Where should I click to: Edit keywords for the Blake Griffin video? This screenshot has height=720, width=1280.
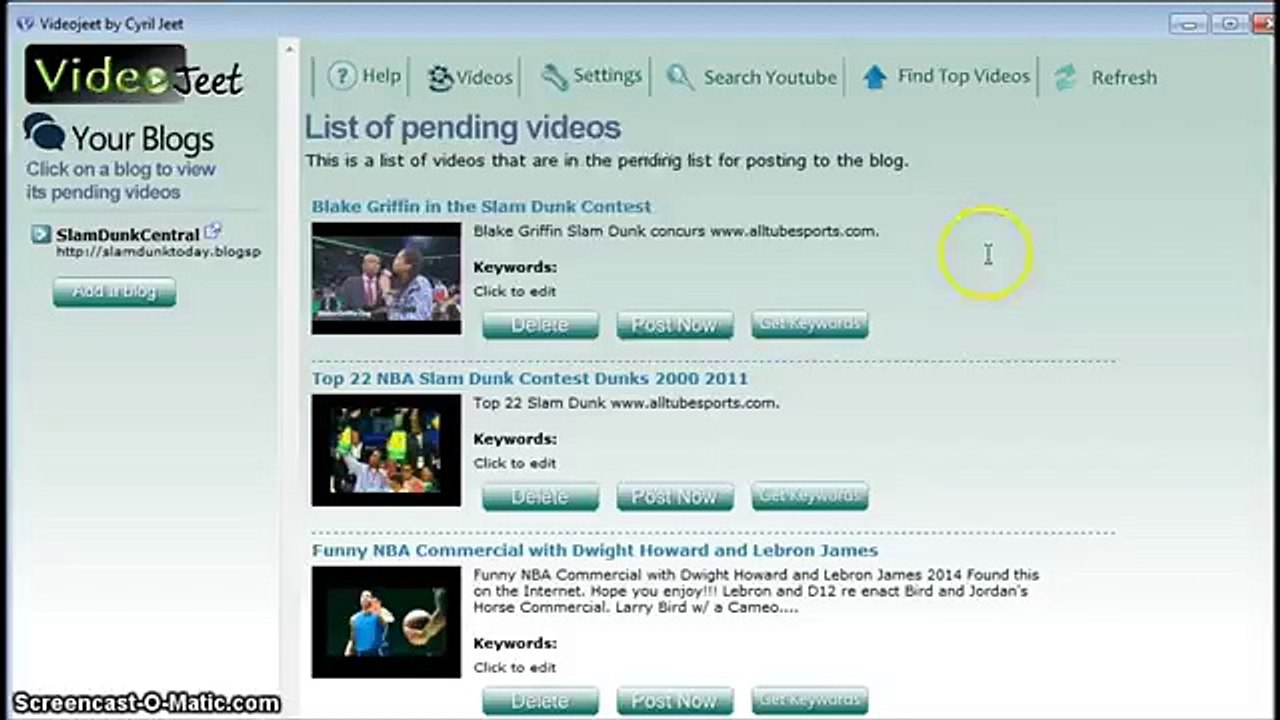[515, 292]
